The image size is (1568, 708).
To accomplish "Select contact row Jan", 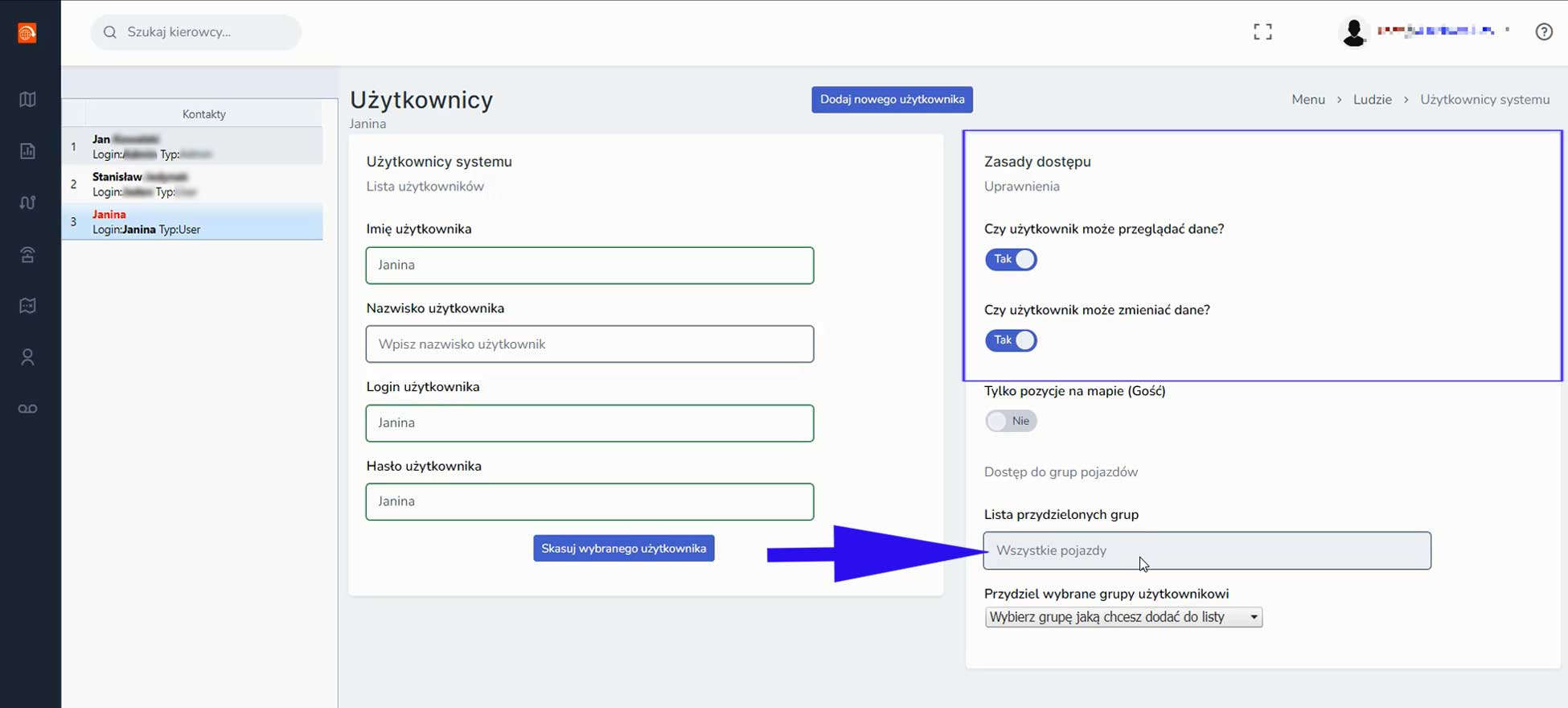I will click(x=192, y=146).
